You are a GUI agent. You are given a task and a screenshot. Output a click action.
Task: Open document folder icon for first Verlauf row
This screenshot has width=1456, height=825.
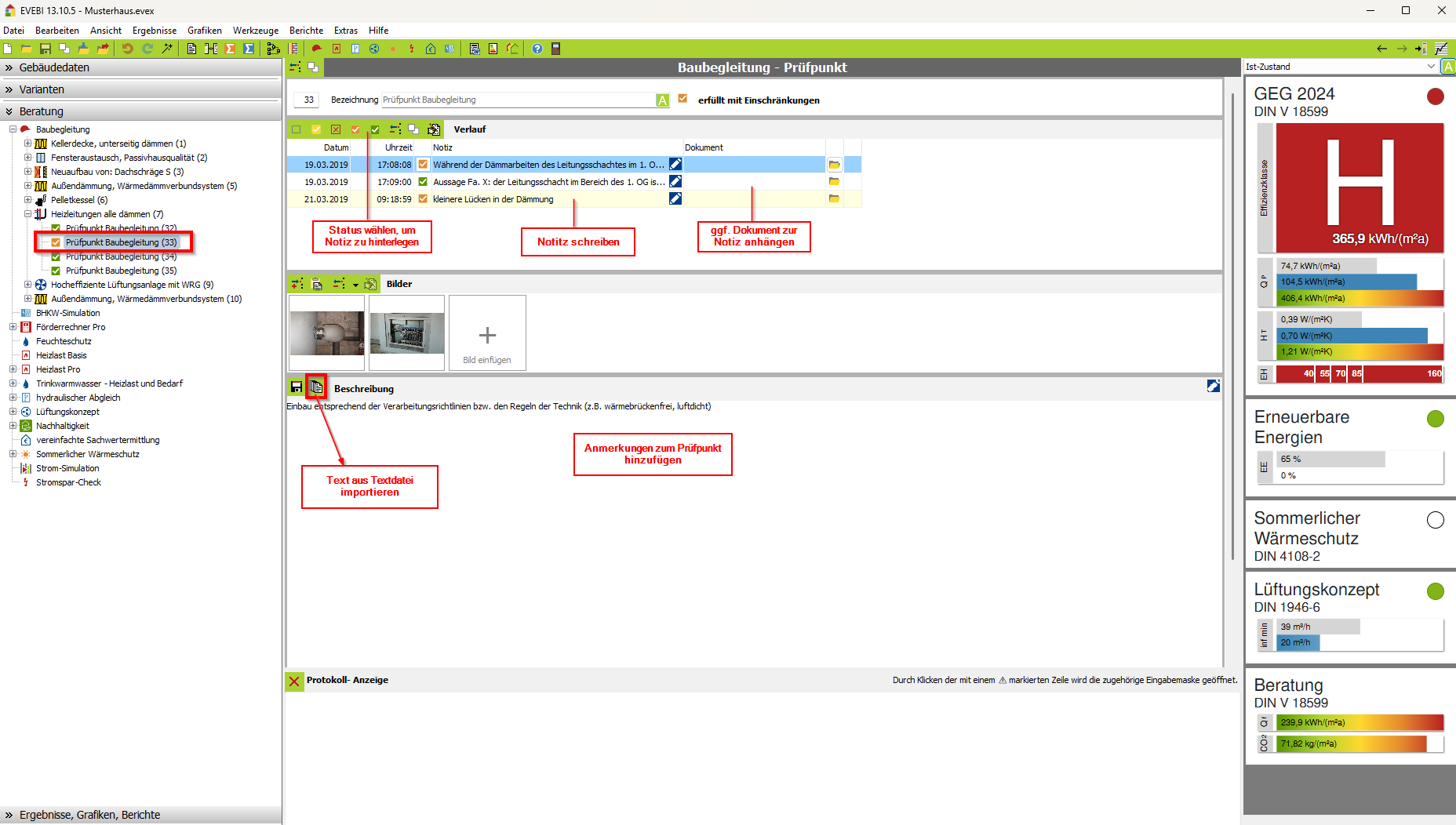pos(834,165)
